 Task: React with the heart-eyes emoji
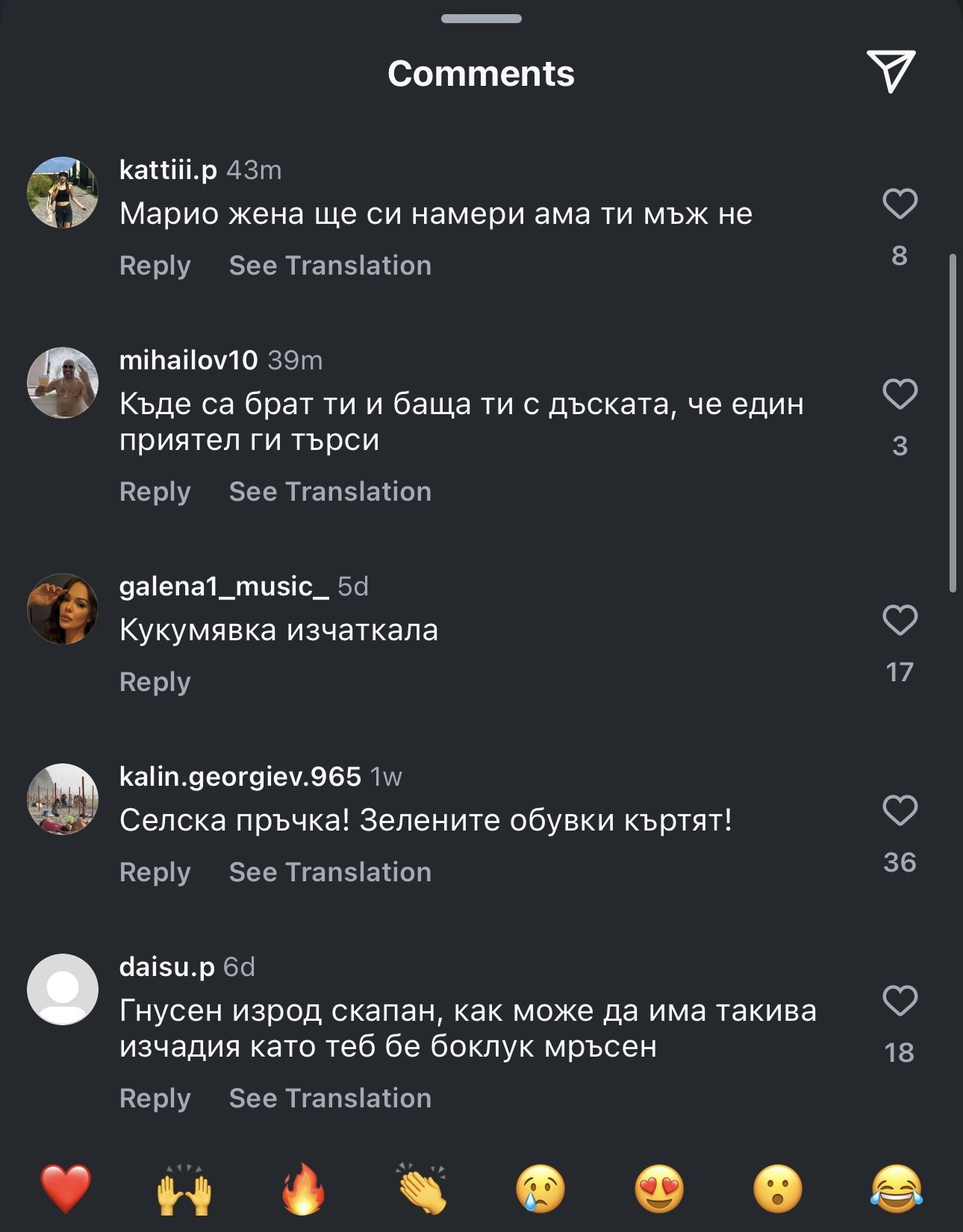[659, 1188]
